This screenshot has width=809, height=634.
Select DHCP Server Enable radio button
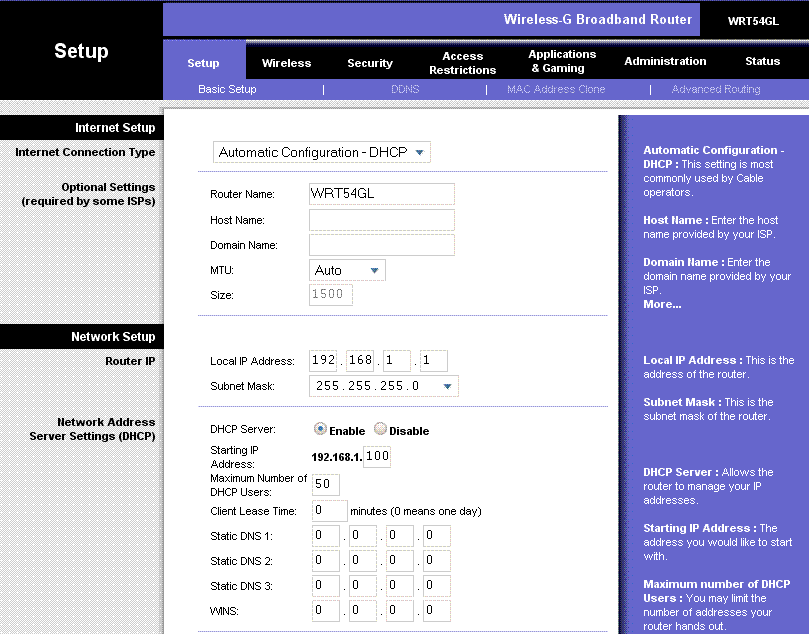320,429
